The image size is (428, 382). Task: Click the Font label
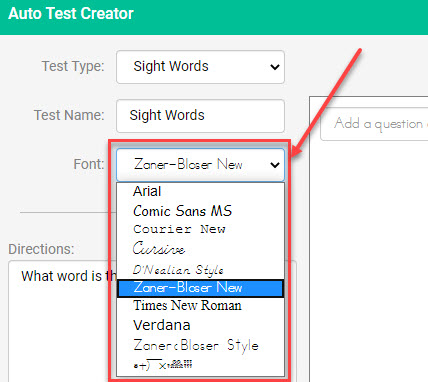[x=89, y=164]
